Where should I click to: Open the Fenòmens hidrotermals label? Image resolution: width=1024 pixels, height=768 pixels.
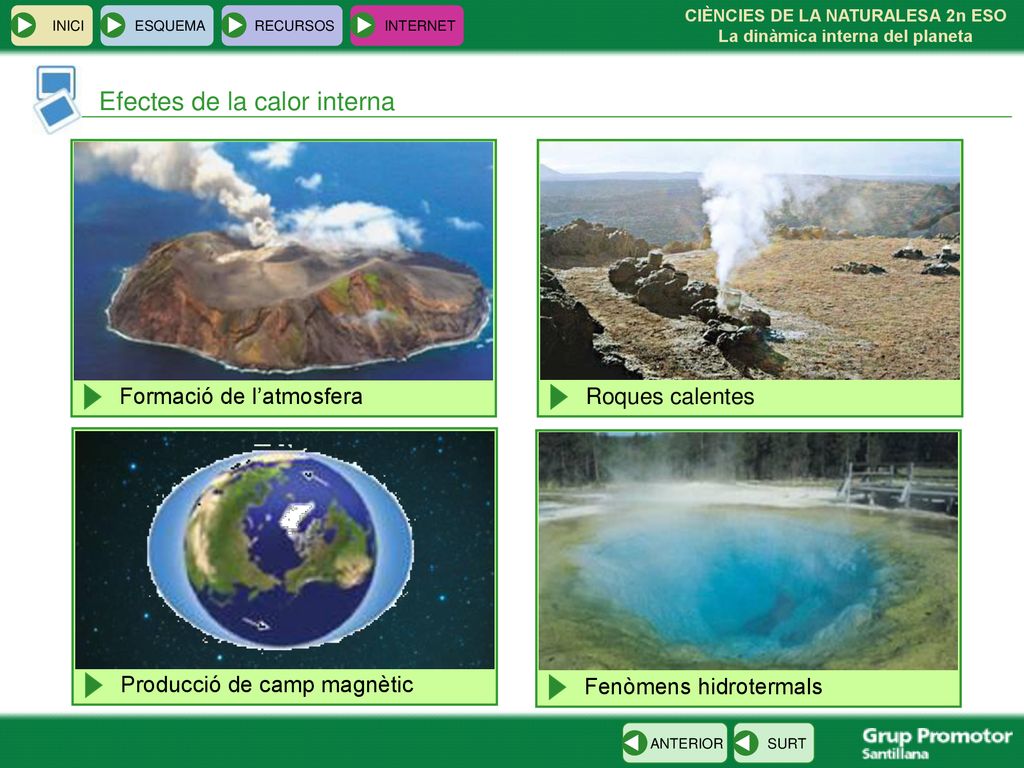(x=703, y=686)
